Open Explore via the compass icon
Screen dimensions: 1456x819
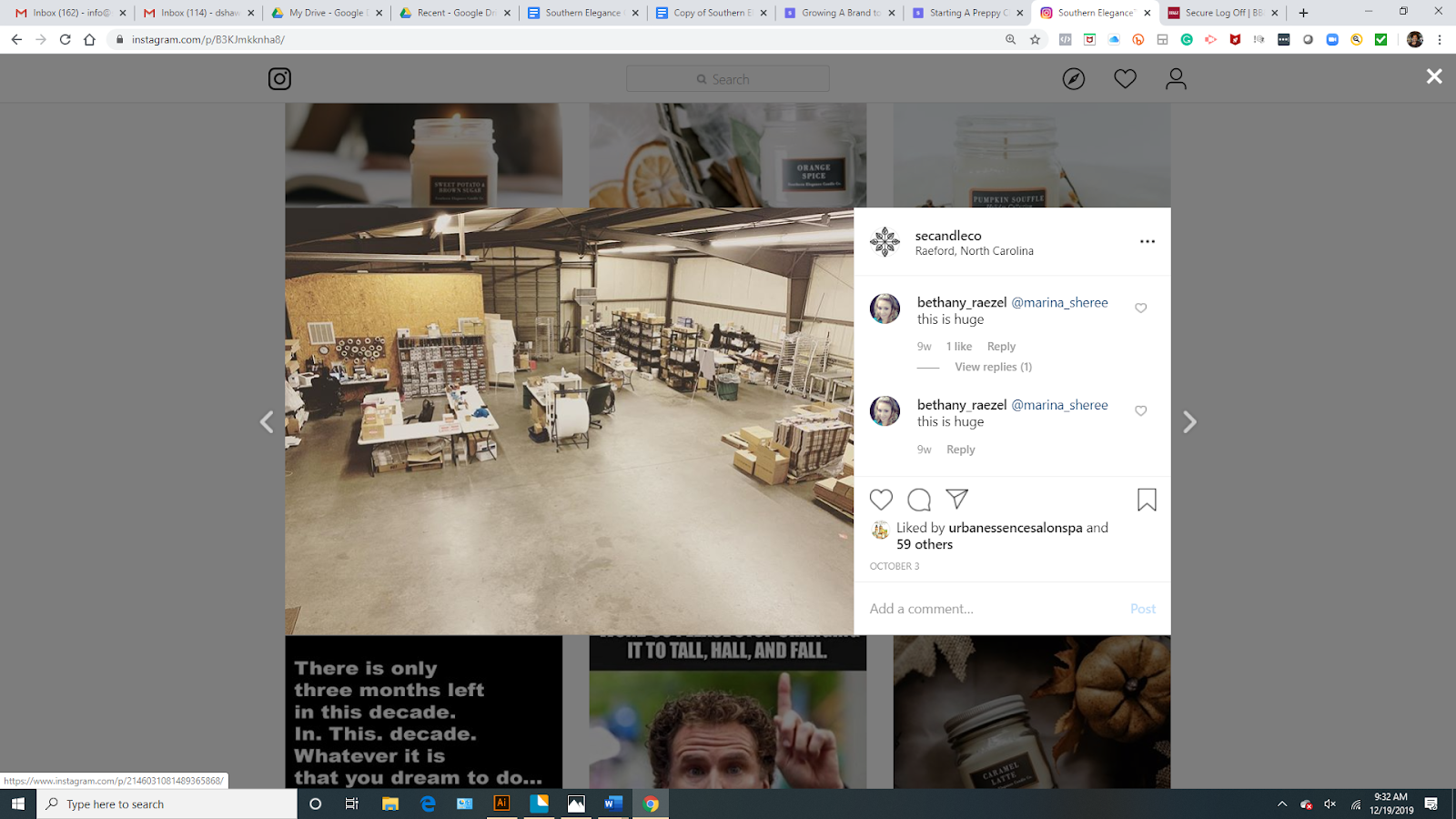pos(1075,78)
